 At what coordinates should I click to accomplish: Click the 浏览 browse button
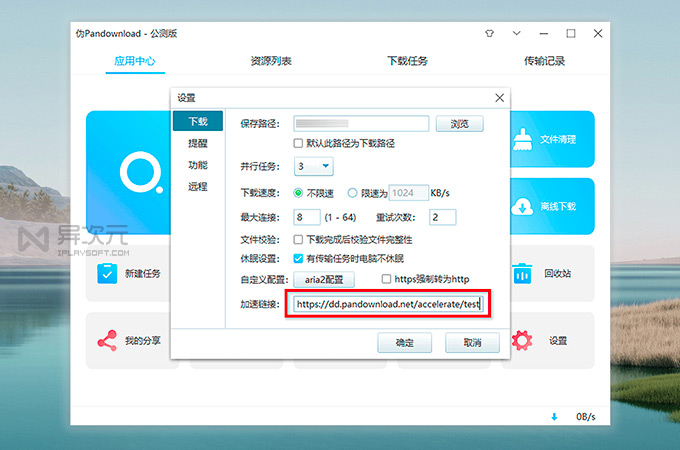pos(459,124)
